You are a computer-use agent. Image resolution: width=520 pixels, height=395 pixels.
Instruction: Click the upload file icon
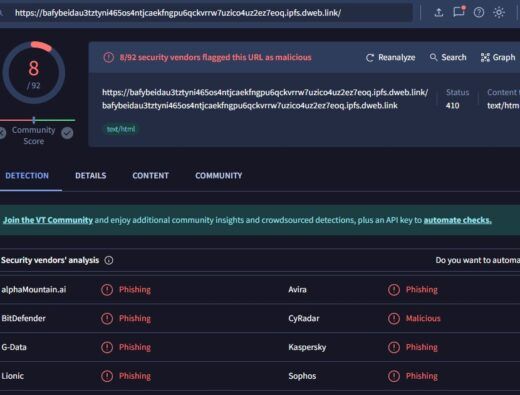(x=439, y=13)
